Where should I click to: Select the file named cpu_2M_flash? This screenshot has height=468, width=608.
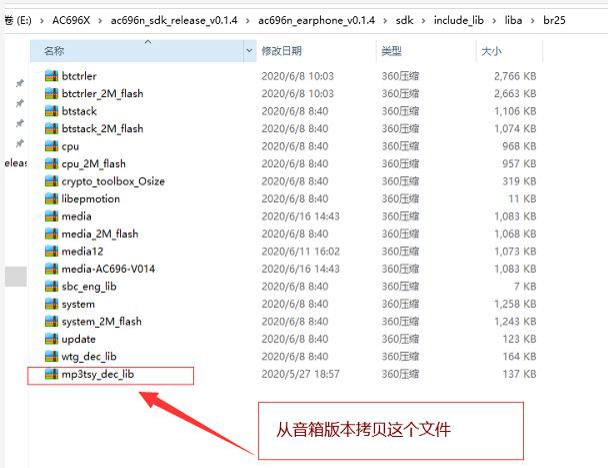(x=93, y=164)
